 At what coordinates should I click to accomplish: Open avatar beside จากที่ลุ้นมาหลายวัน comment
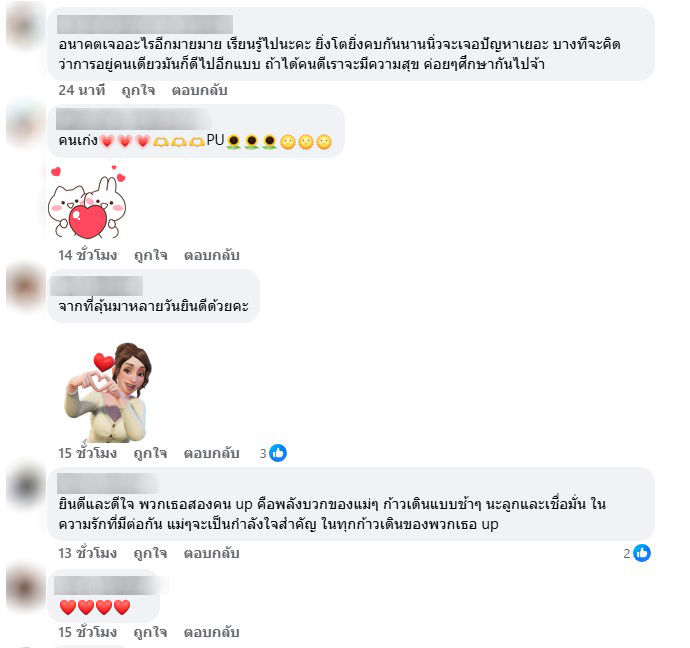pos(24,287)
